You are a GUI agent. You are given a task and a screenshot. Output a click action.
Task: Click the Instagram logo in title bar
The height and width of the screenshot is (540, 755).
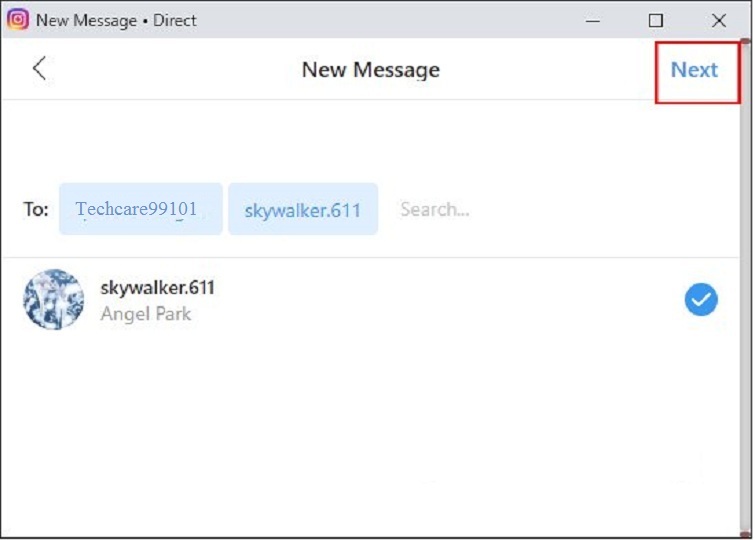18,20
